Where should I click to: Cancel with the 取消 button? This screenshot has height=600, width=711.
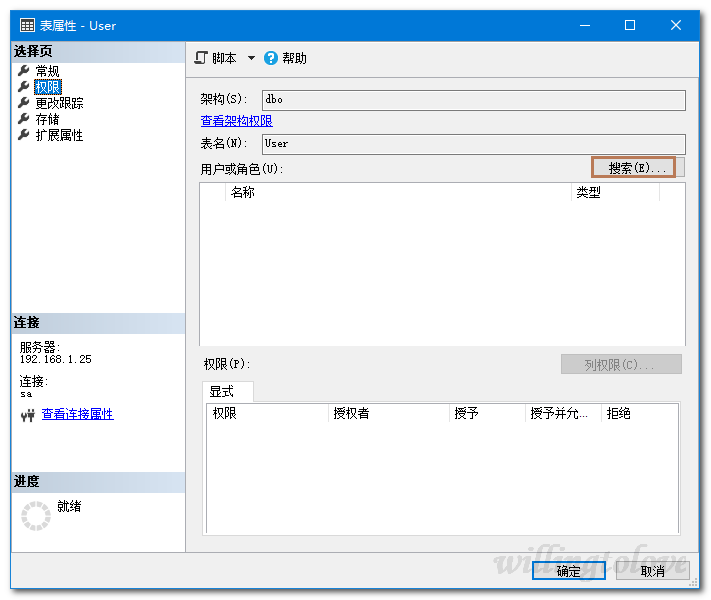(653, 571)
